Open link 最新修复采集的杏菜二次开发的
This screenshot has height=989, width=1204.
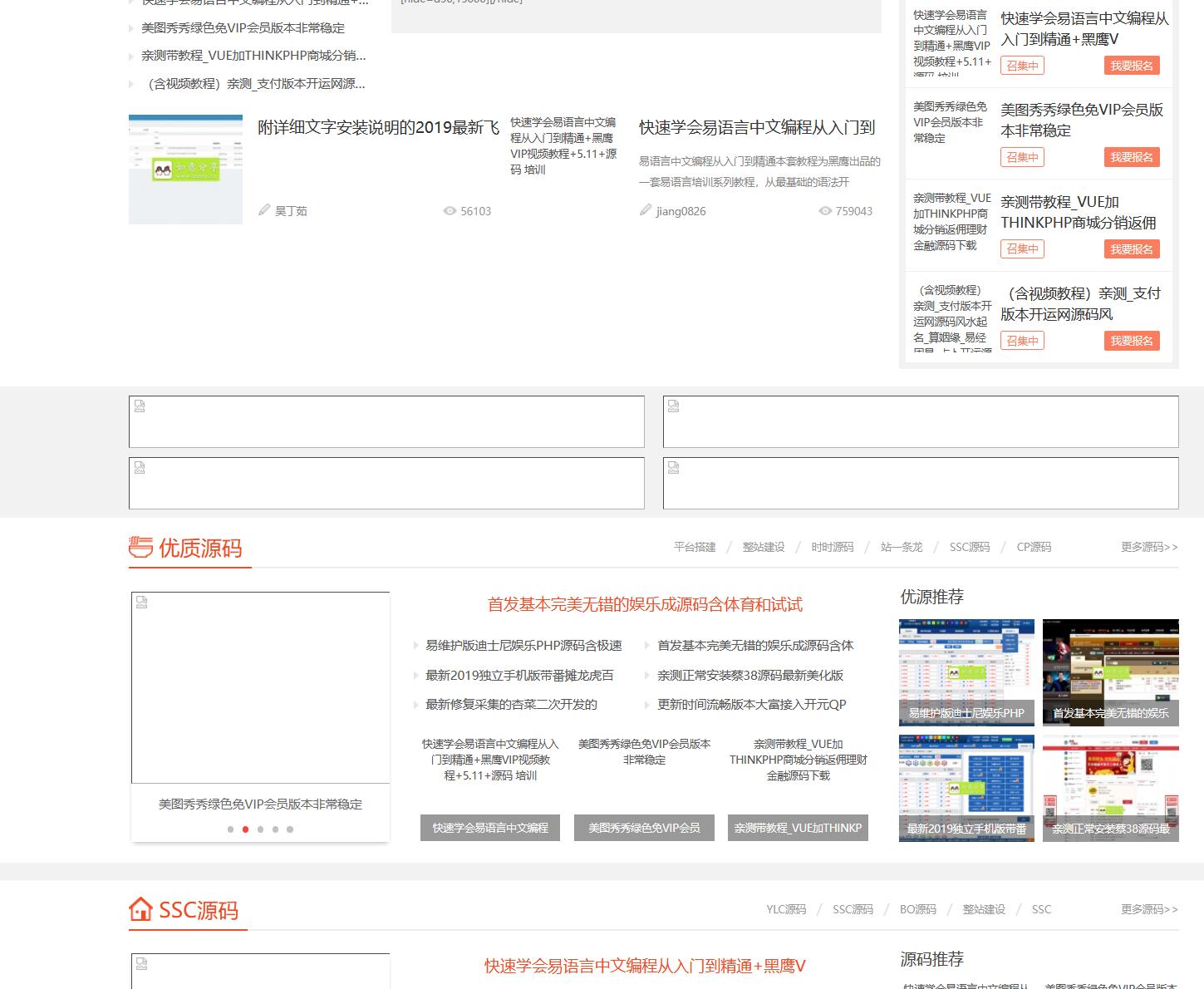pos(511,705)
